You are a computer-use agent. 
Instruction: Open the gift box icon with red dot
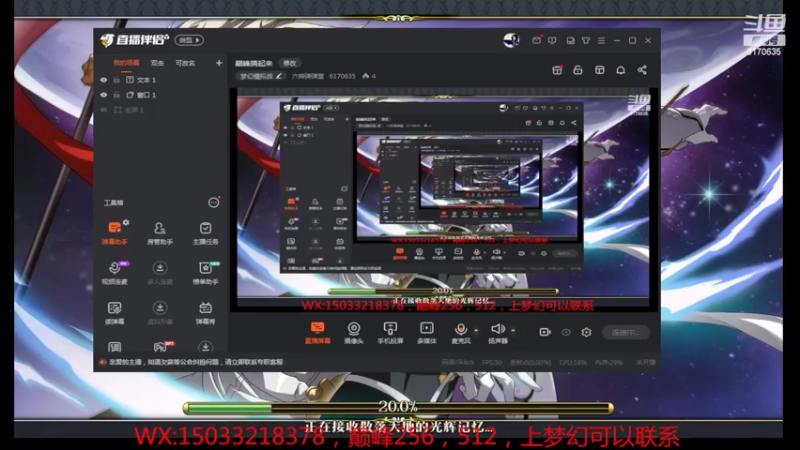click(557, 70)
